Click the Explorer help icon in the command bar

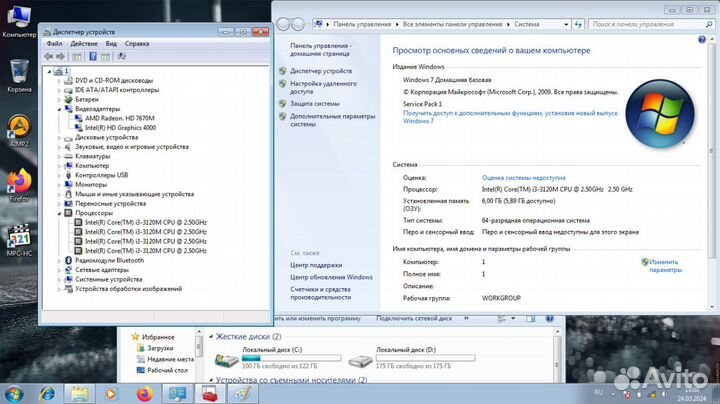click(x=549, y=319)
